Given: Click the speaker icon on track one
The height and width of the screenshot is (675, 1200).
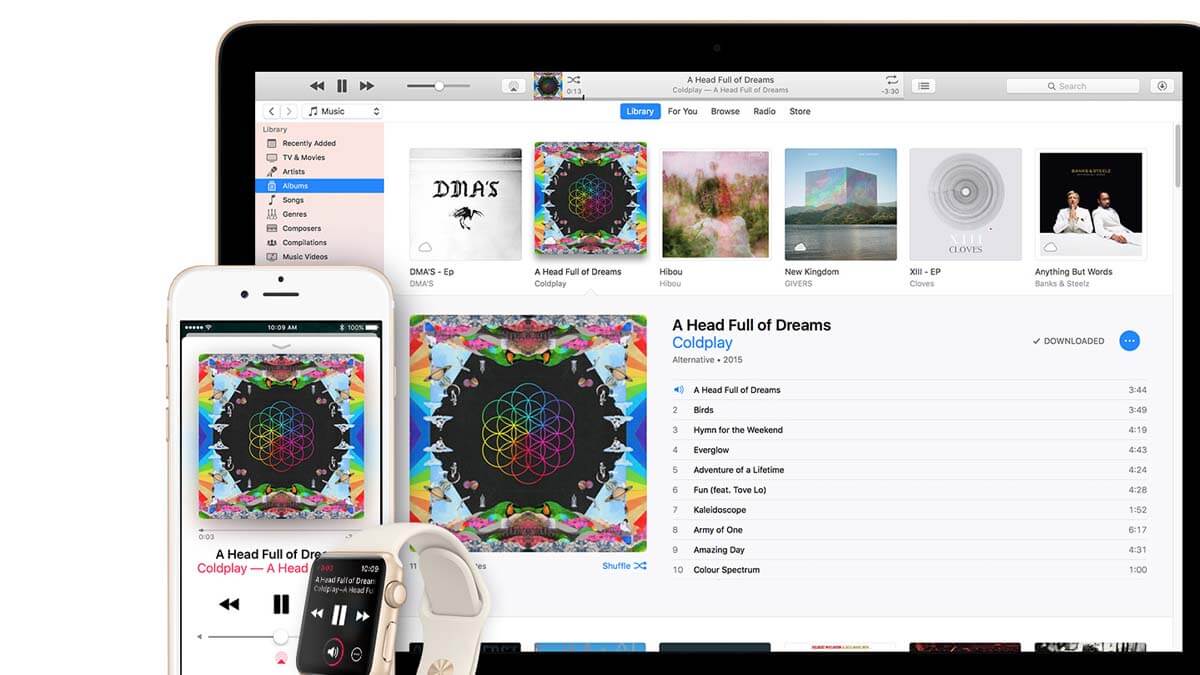Looking at the screenshot, I should [x=678, y=390].
